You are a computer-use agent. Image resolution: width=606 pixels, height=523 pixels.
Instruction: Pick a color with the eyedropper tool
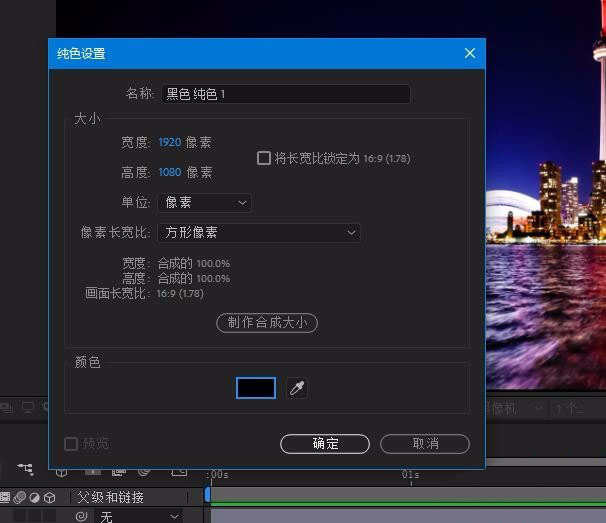point(296,388)
